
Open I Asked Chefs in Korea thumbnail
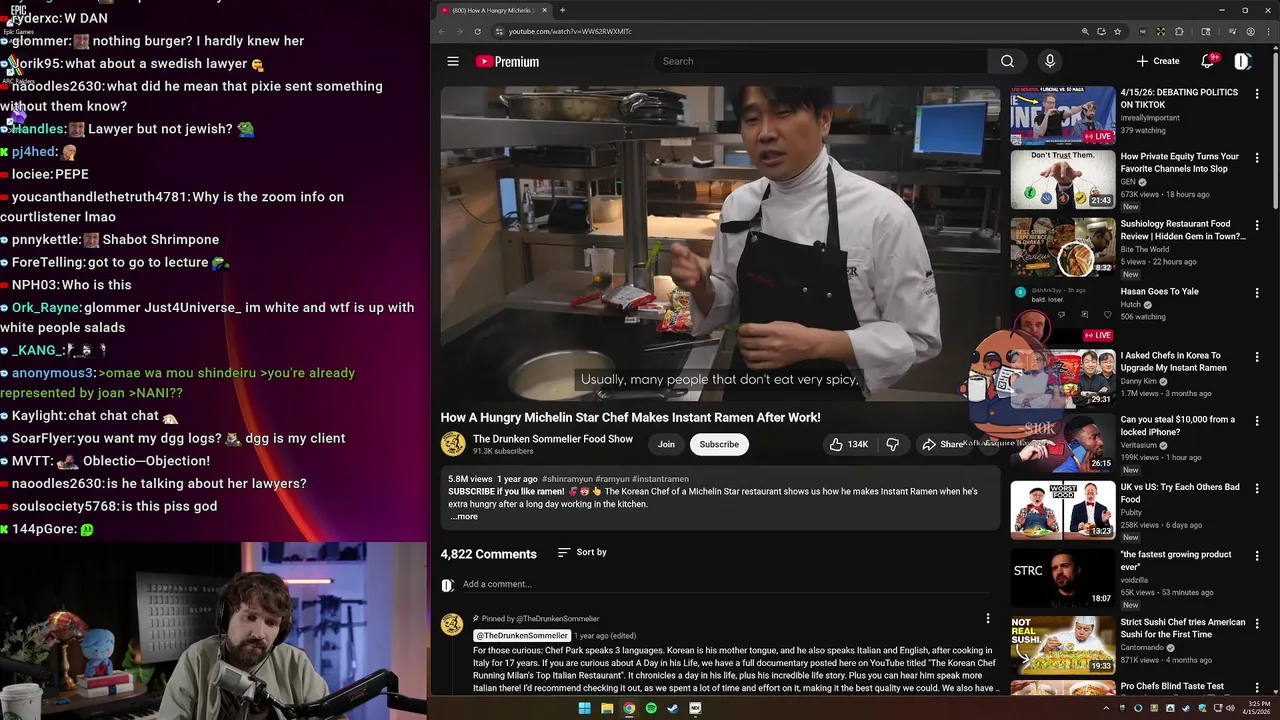(x=1062, y=378)
